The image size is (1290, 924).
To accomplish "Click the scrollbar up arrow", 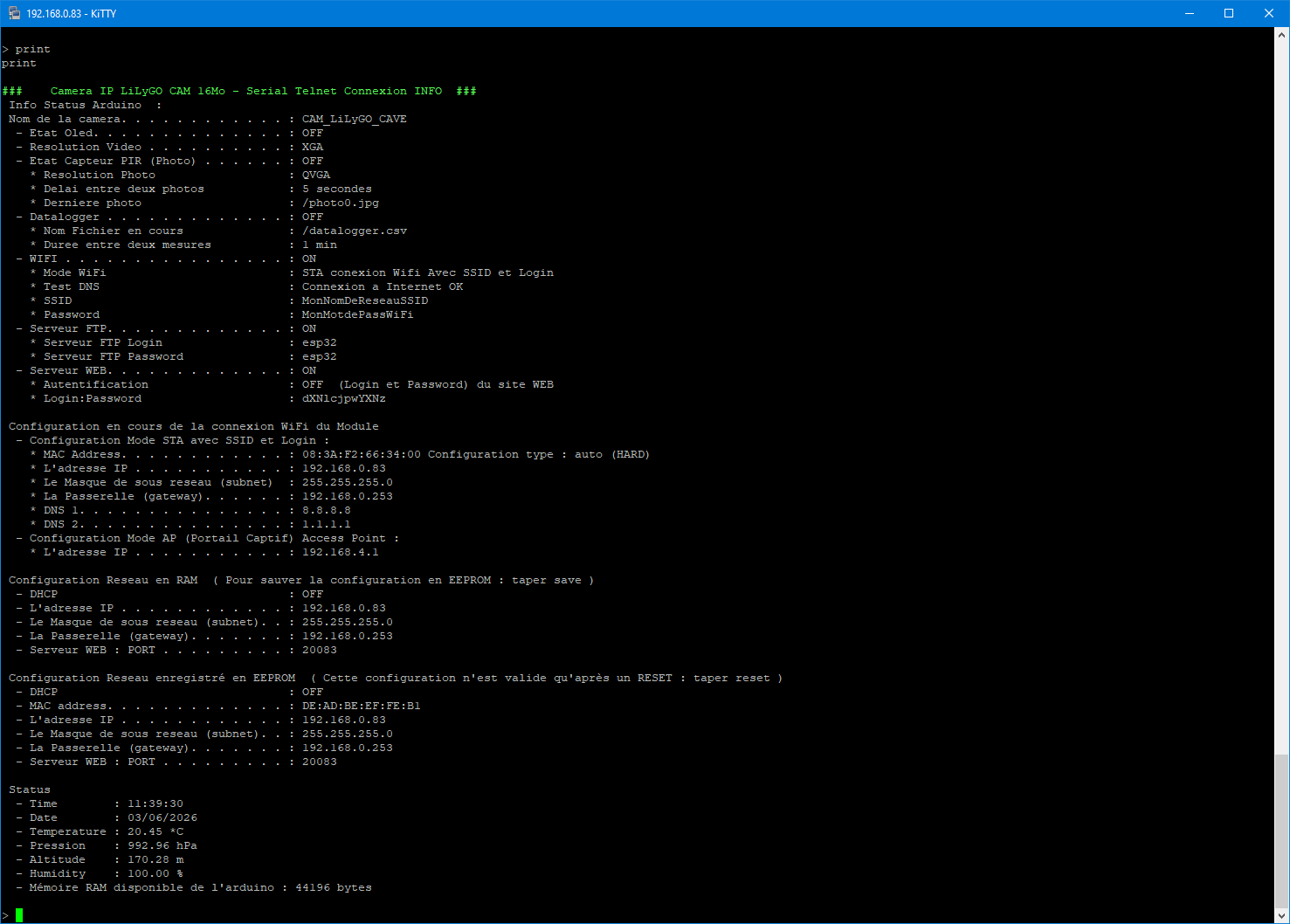I will tap(1282, 34).
